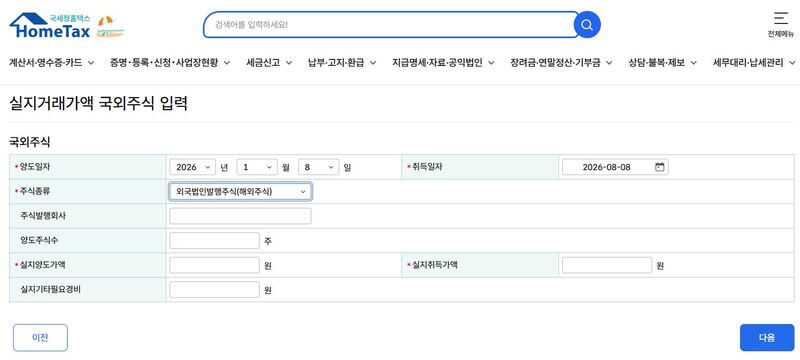Image resolution: width=800 pixels, height=360 pixels.
Task: Open the calendar icon in 취득일자 field
Action: [x=660, y=167]
